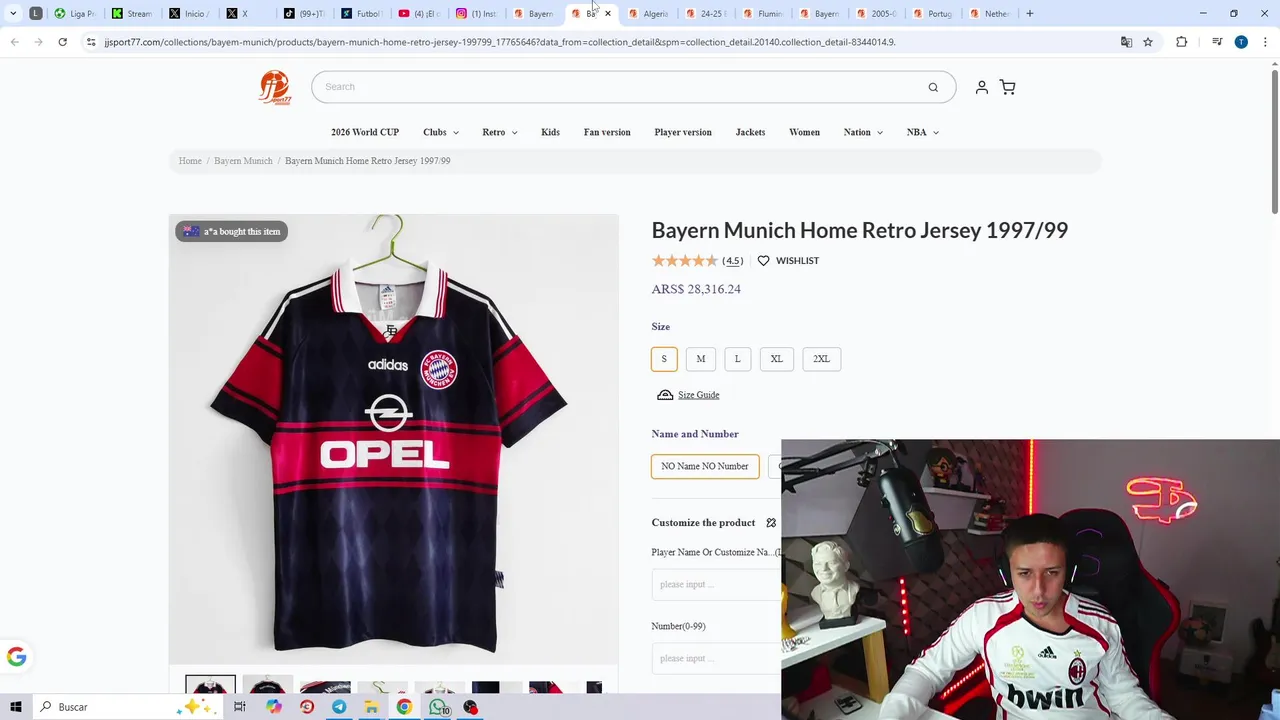Click the JJsport77 site logo
The height and width of the screenshot is (720, 1280).
pos(274,87)
